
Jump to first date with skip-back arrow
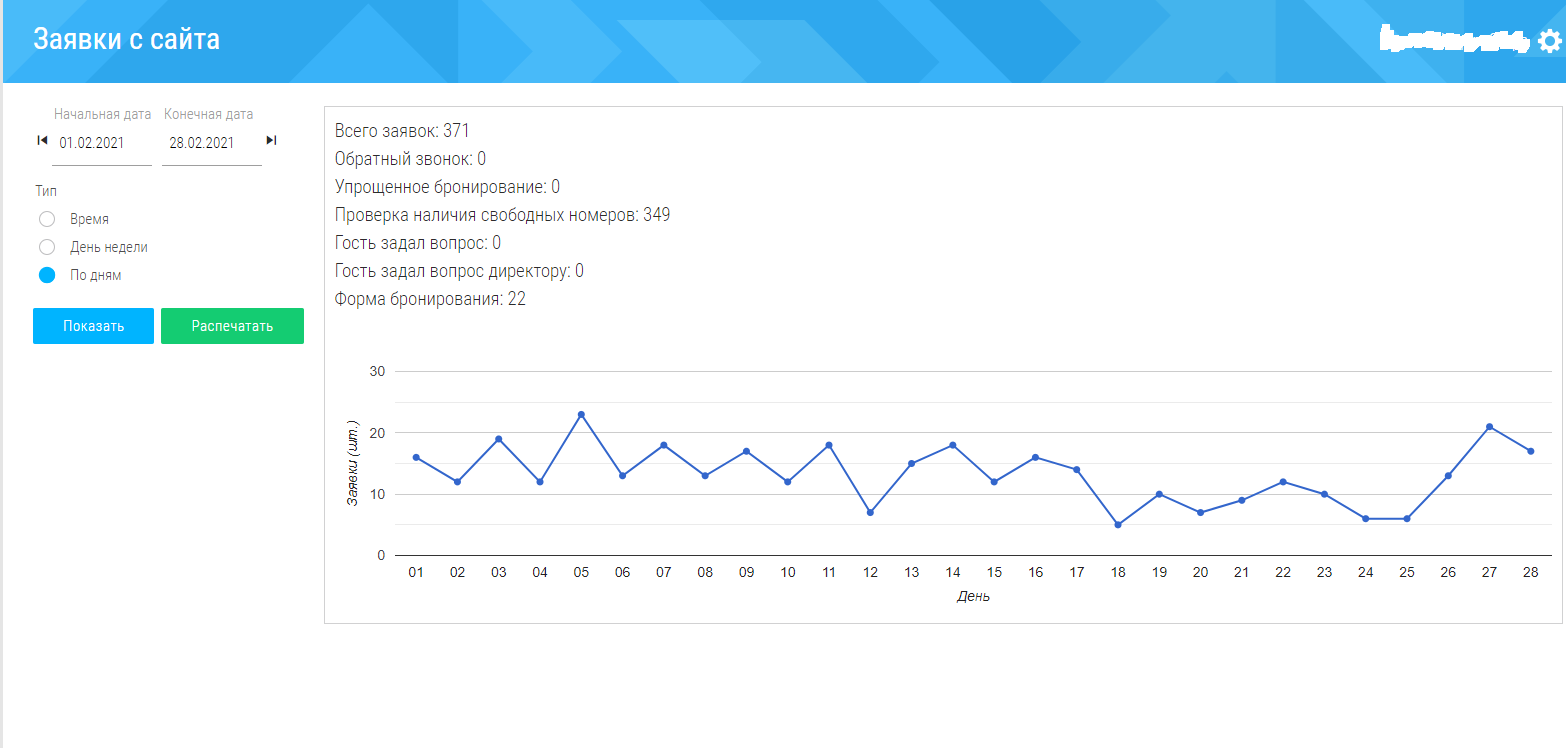coord(42,141)
